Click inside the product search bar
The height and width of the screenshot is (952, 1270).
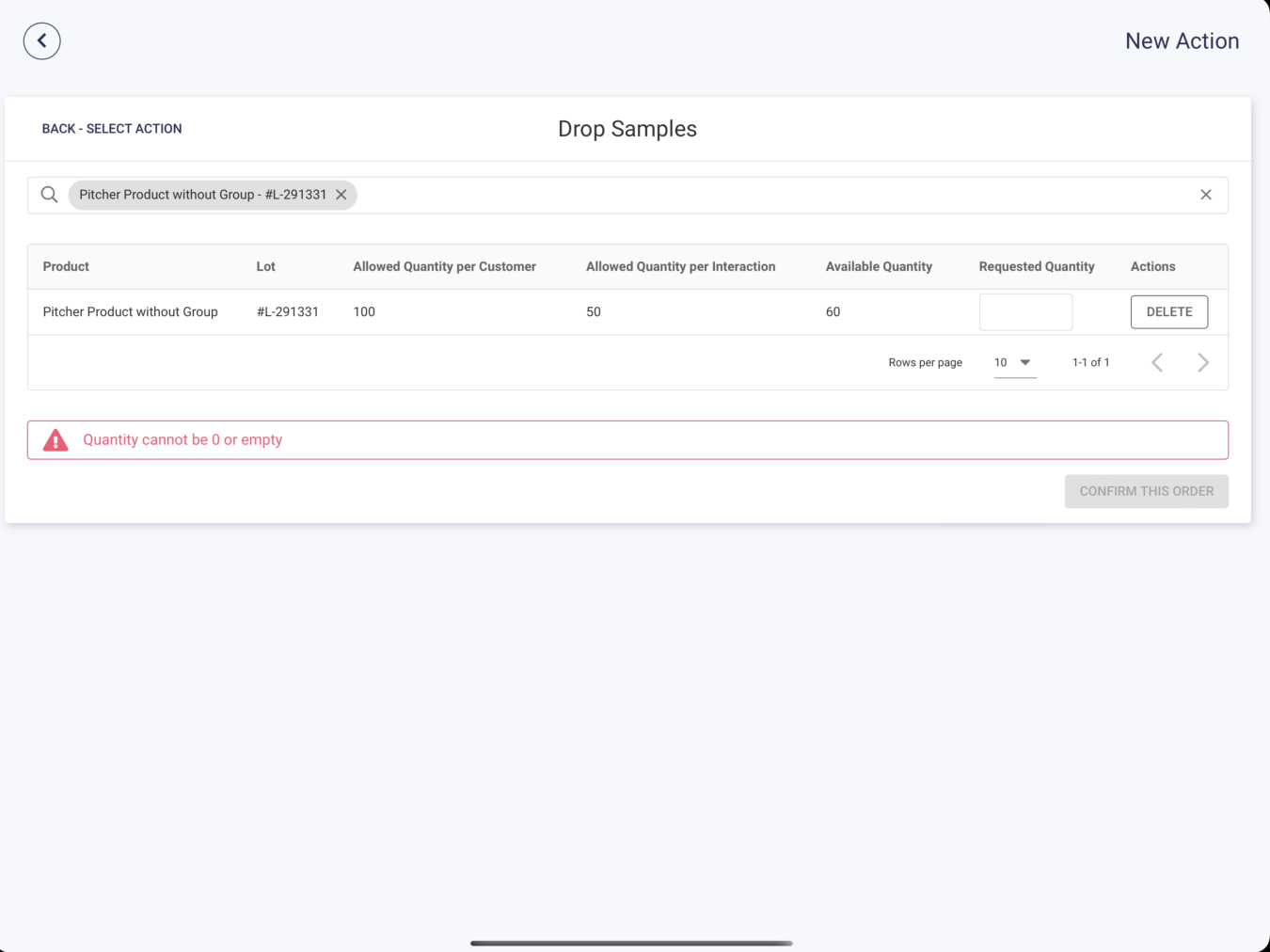click(771, 195)
